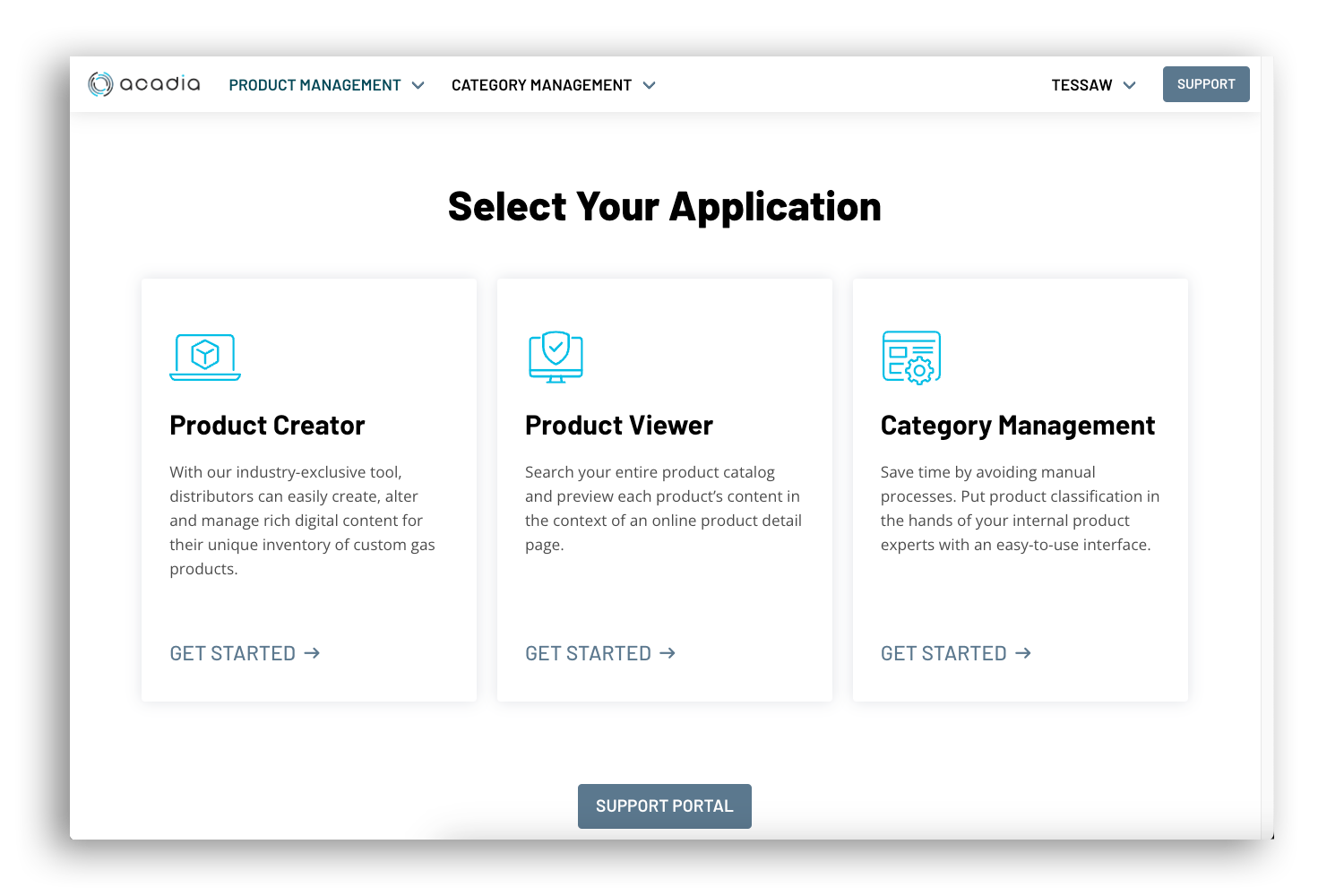Click arrow icon beside Product Viewer Get Started
This screenshot has height=896, width=1344.
pos(668,653)
